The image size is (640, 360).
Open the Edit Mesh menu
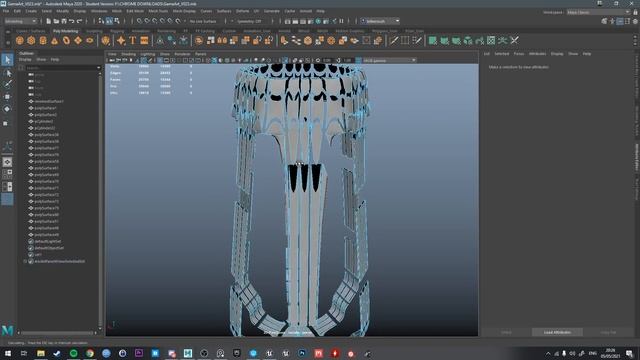coord(135,11)
